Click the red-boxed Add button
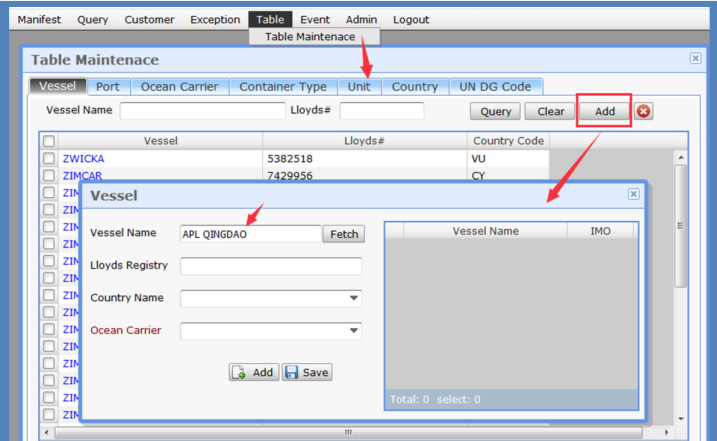 point(604,111)
